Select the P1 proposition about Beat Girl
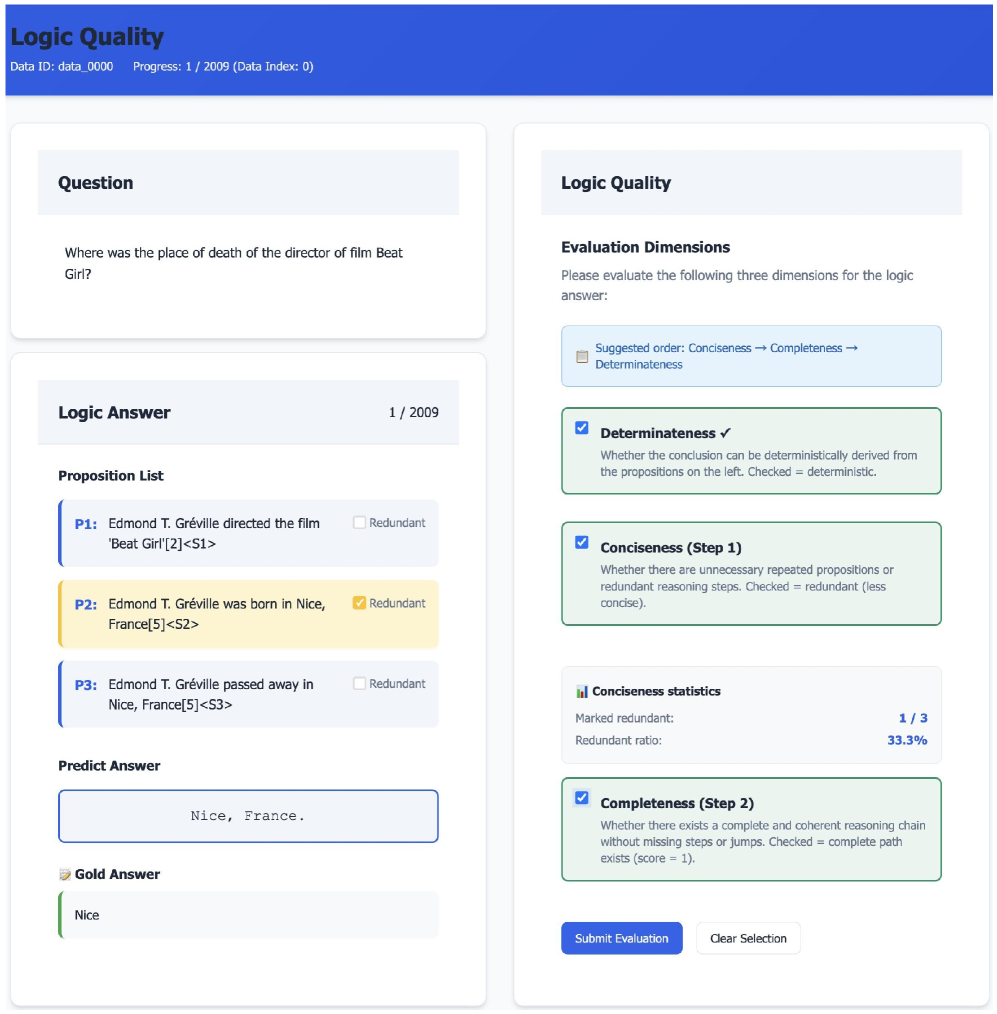The image size is (997, 1014). (x=214, y=533)
